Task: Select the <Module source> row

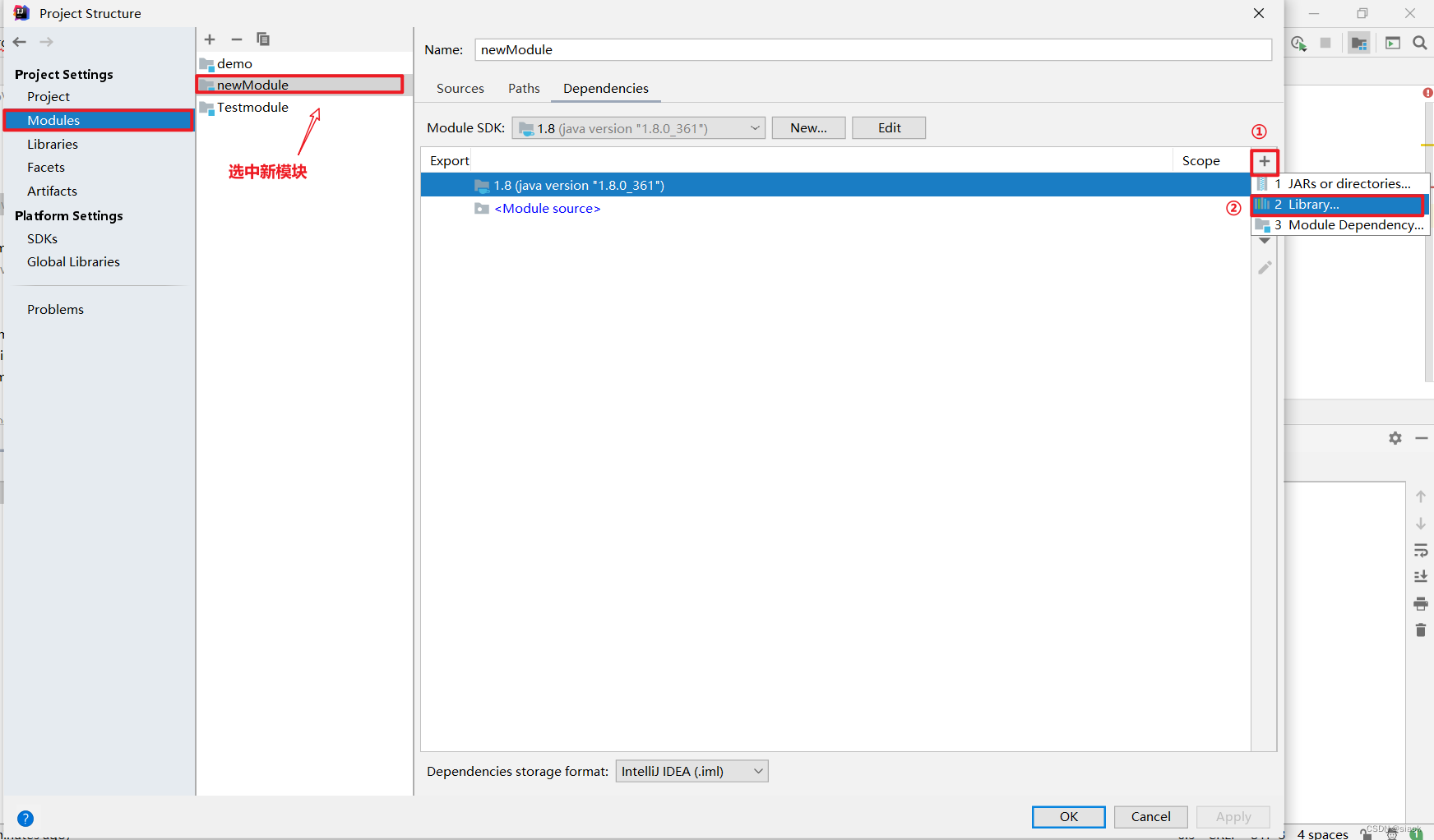Action: [x=835, y=209]
